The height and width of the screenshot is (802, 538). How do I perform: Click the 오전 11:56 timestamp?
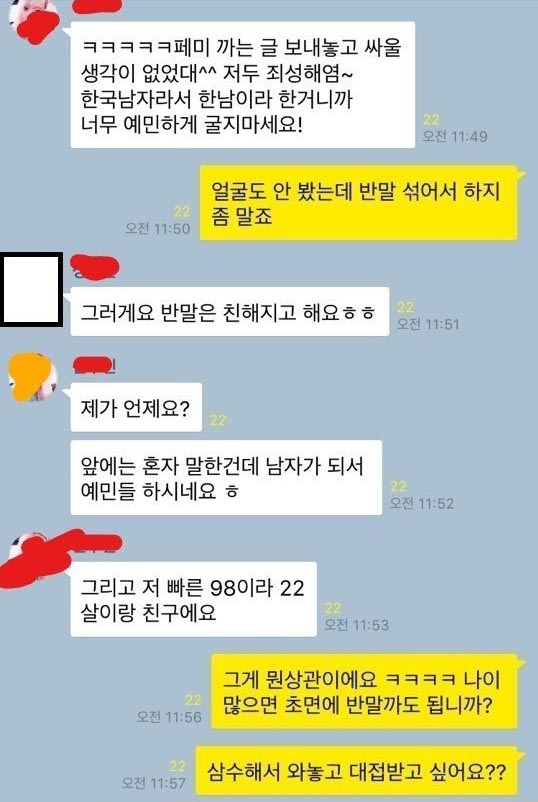point(169,717)
